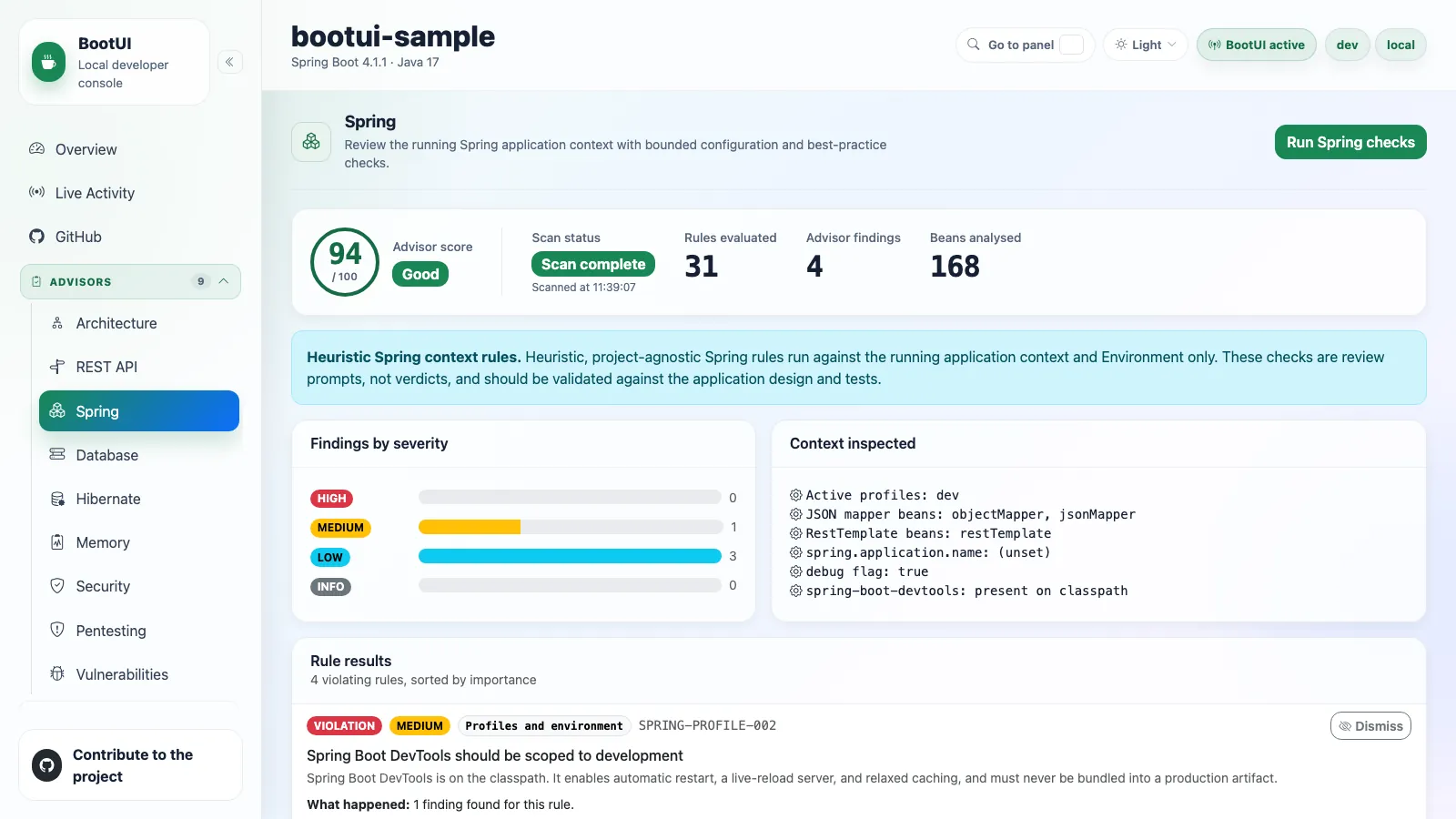Click the LOW severity badge

(330, 558)
